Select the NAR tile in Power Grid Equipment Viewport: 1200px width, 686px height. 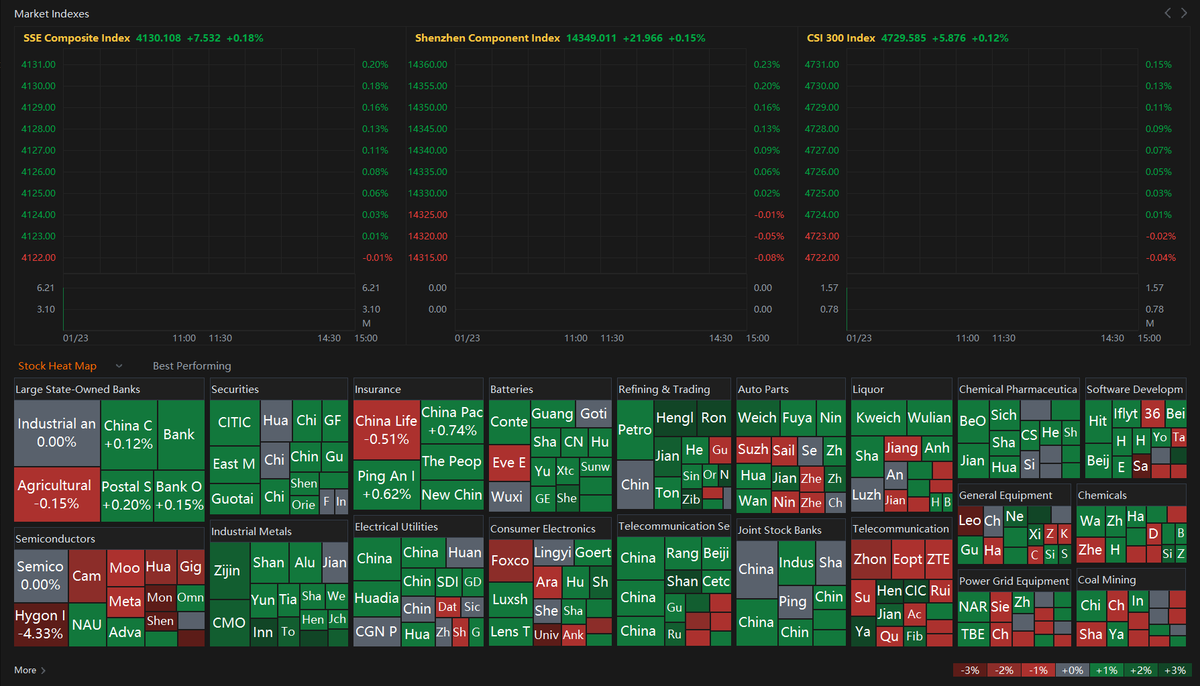[x=973, y=606]
